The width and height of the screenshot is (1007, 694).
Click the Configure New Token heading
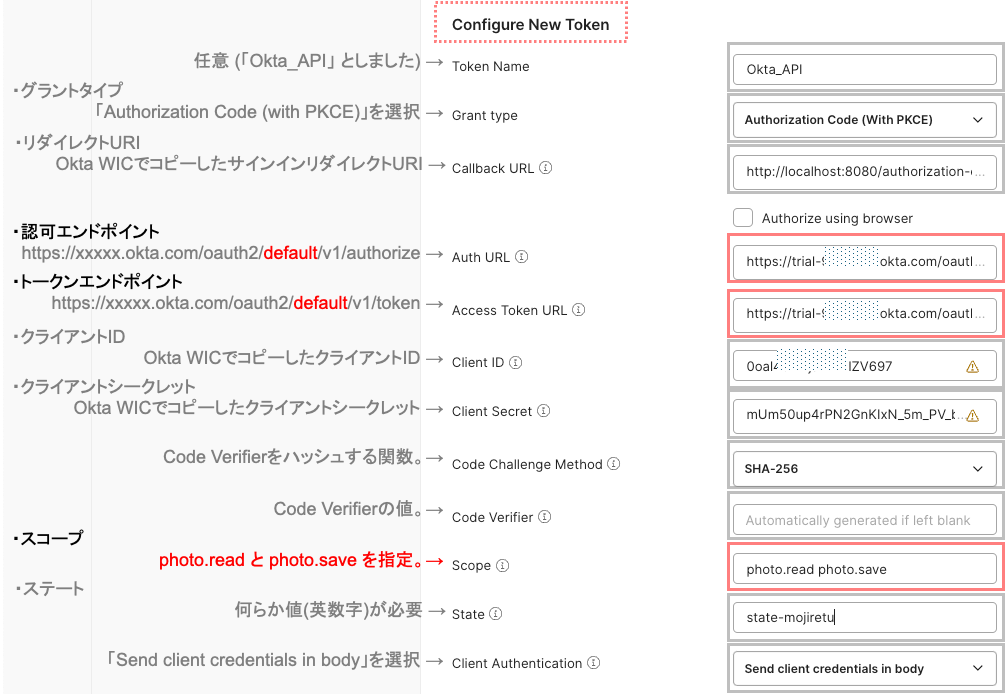click(x=530, y=24)
